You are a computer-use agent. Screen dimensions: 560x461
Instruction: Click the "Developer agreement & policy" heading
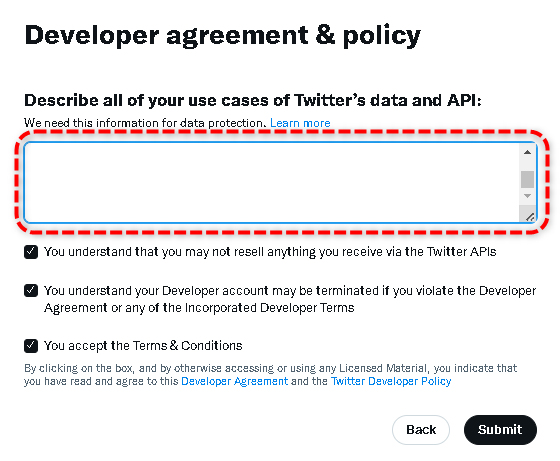(x=223, y=36)
